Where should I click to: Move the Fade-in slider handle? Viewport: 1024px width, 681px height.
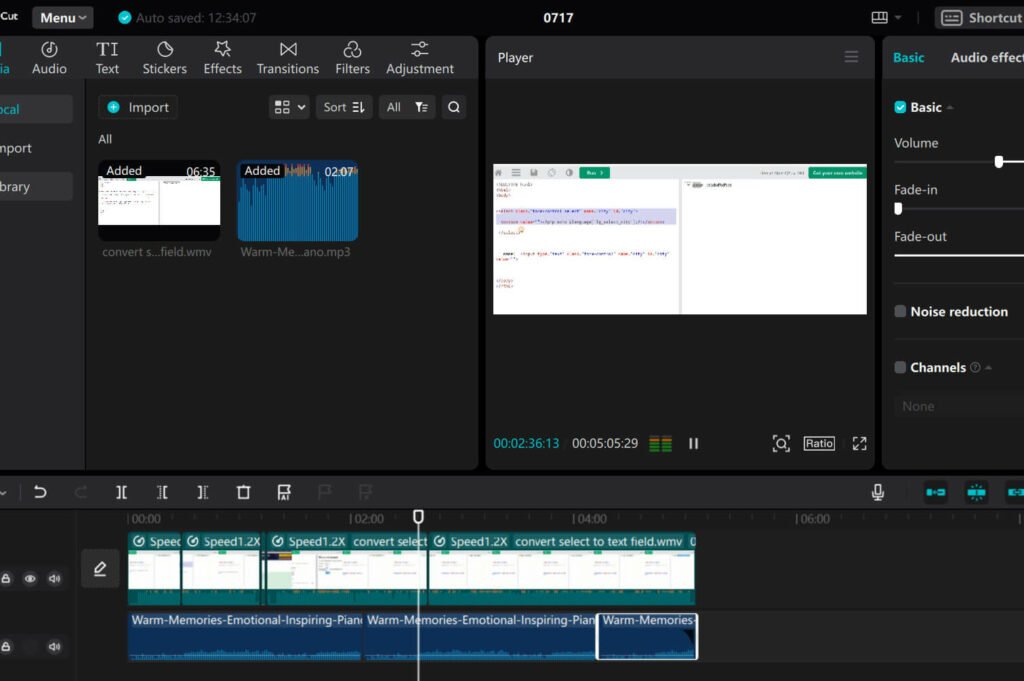click(x=897, y=209)
